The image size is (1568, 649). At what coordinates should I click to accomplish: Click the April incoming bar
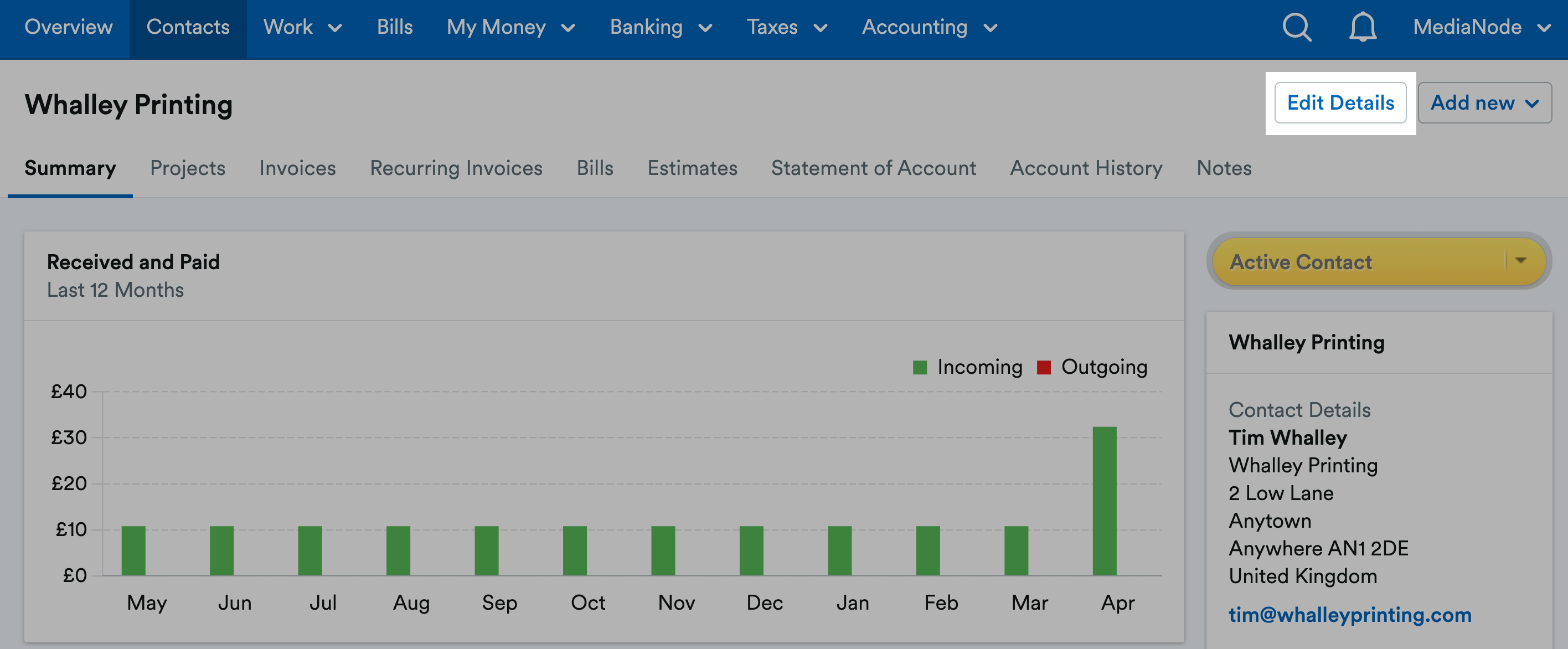1104,501
